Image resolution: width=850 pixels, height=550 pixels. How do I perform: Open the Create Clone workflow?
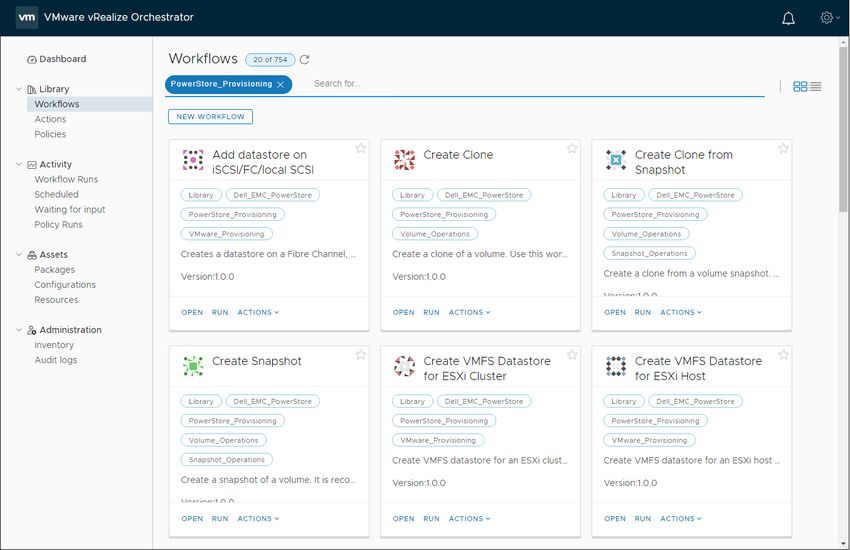[403, 313]
